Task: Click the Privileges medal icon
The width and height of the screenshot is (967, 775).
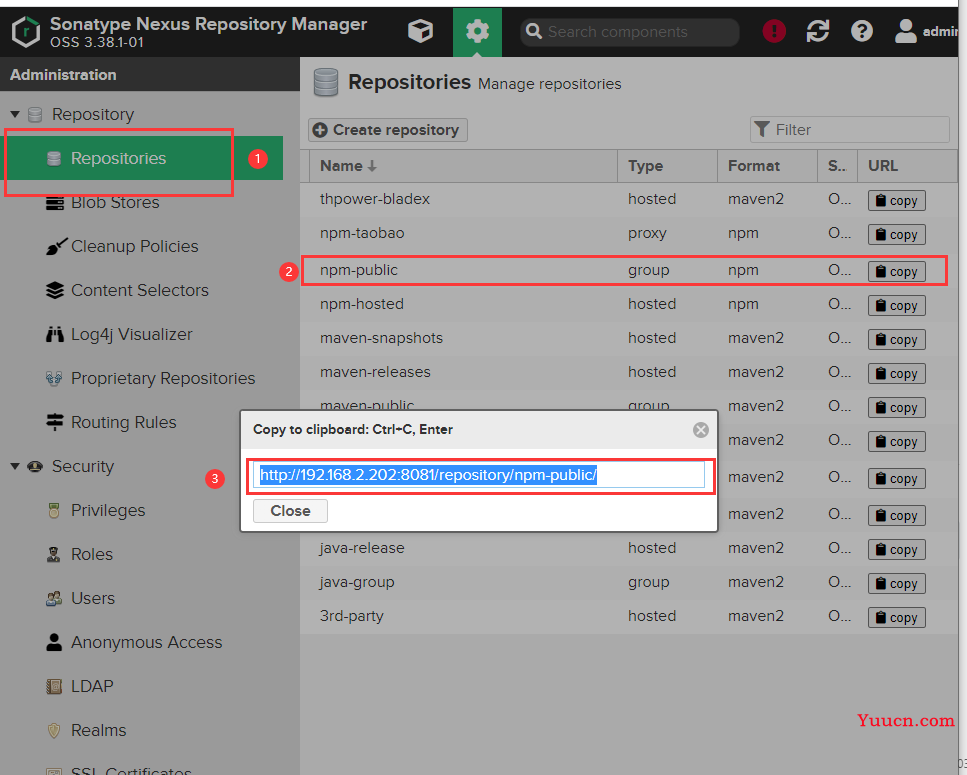Action: [x=54, y=511]
